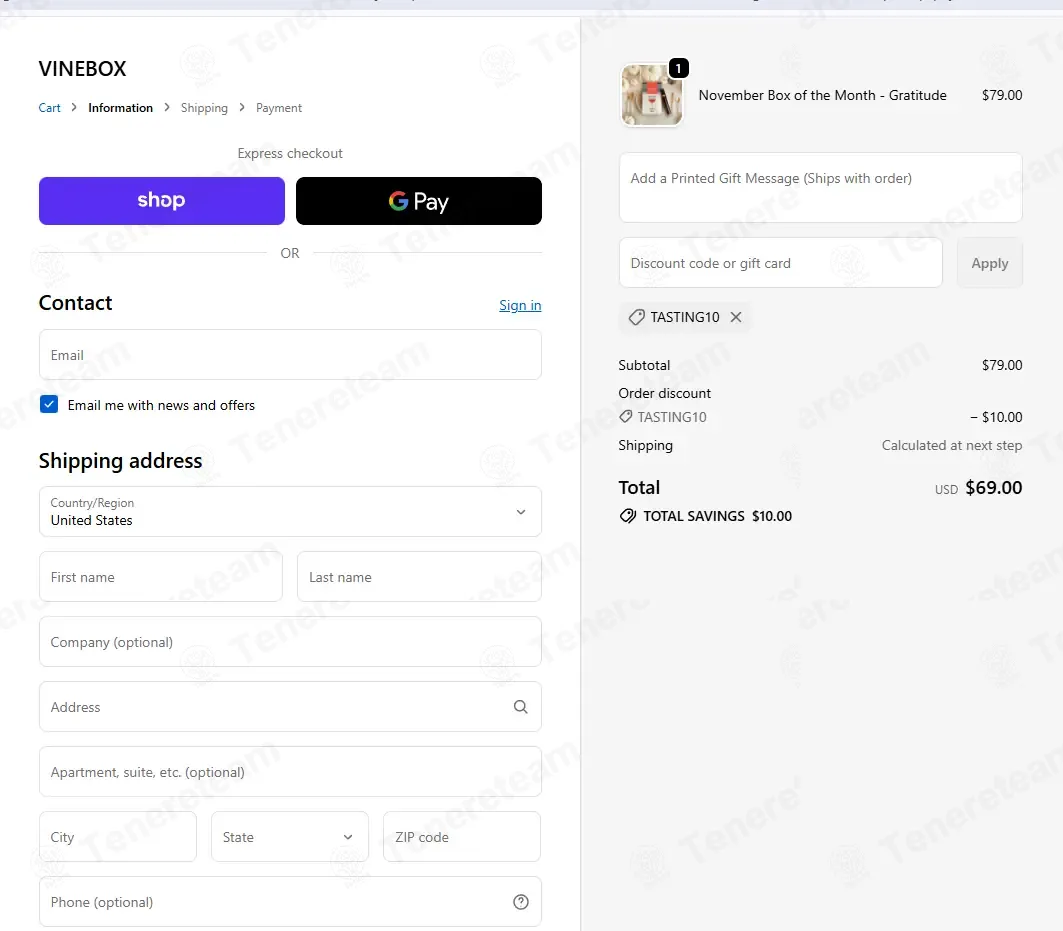
Task: Open the November Box product thumbnail
Action: (651, 95)
